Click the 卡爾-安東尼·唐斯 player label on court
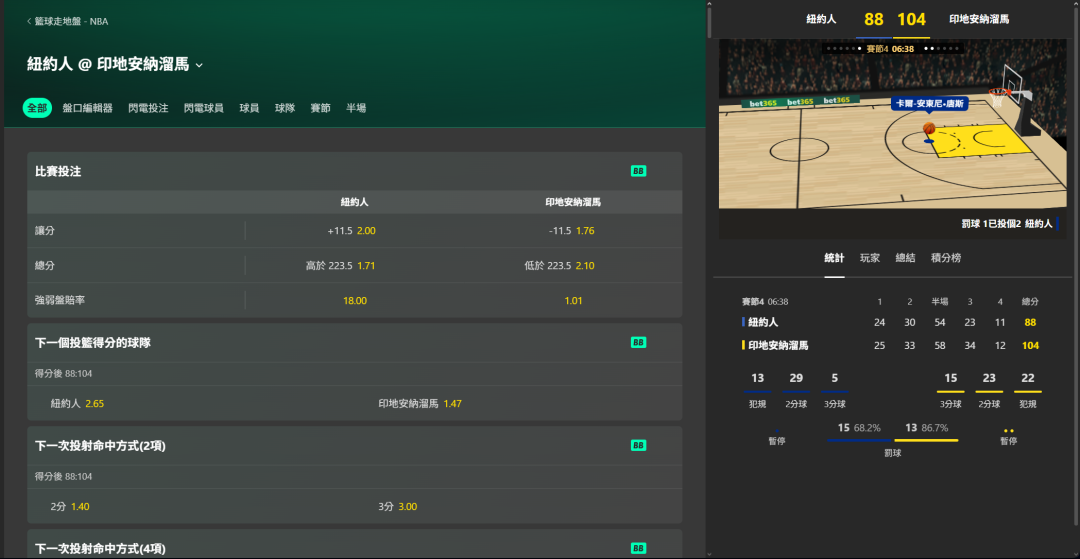The width and height of the screenshot is (1080, 559). (x=930, y=105)
